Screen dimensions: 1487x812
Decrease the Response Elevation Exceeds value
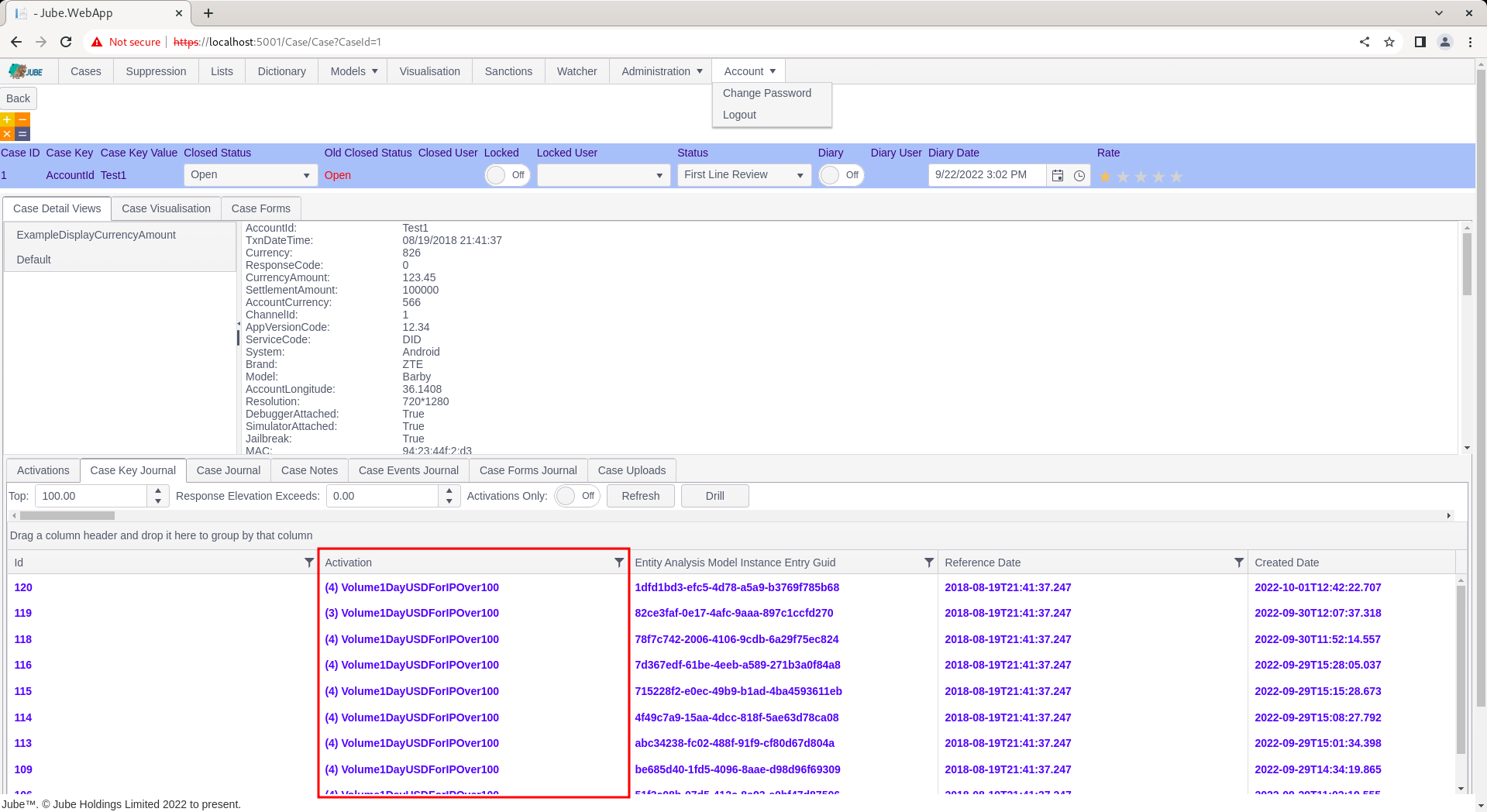[x=449, y=501]
